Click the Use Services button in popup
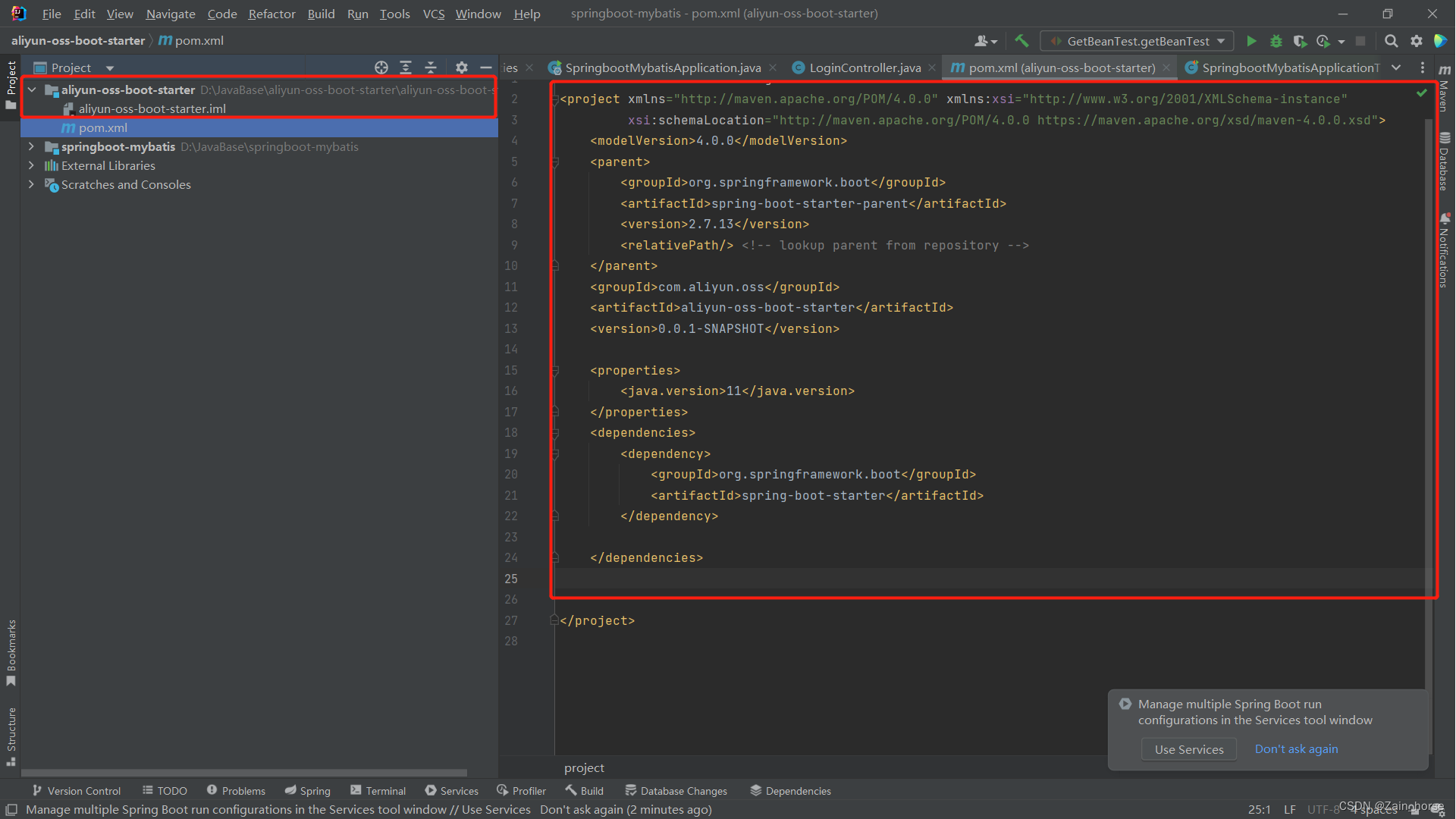This screenshot has height=819, width=1456. click(1189, 749)
